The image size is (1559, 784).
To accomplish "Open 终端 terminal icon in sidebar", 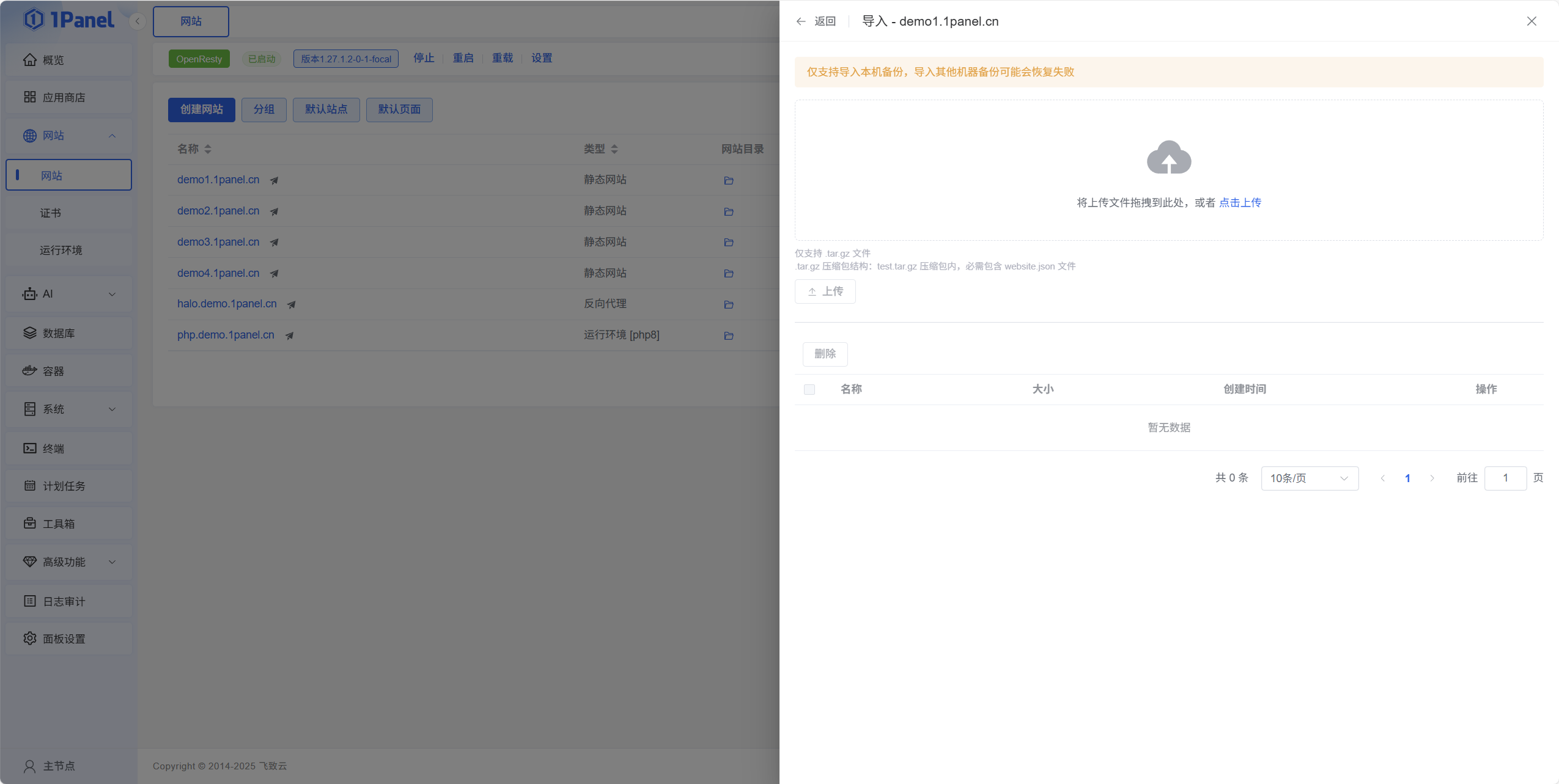I will (30, 449).
